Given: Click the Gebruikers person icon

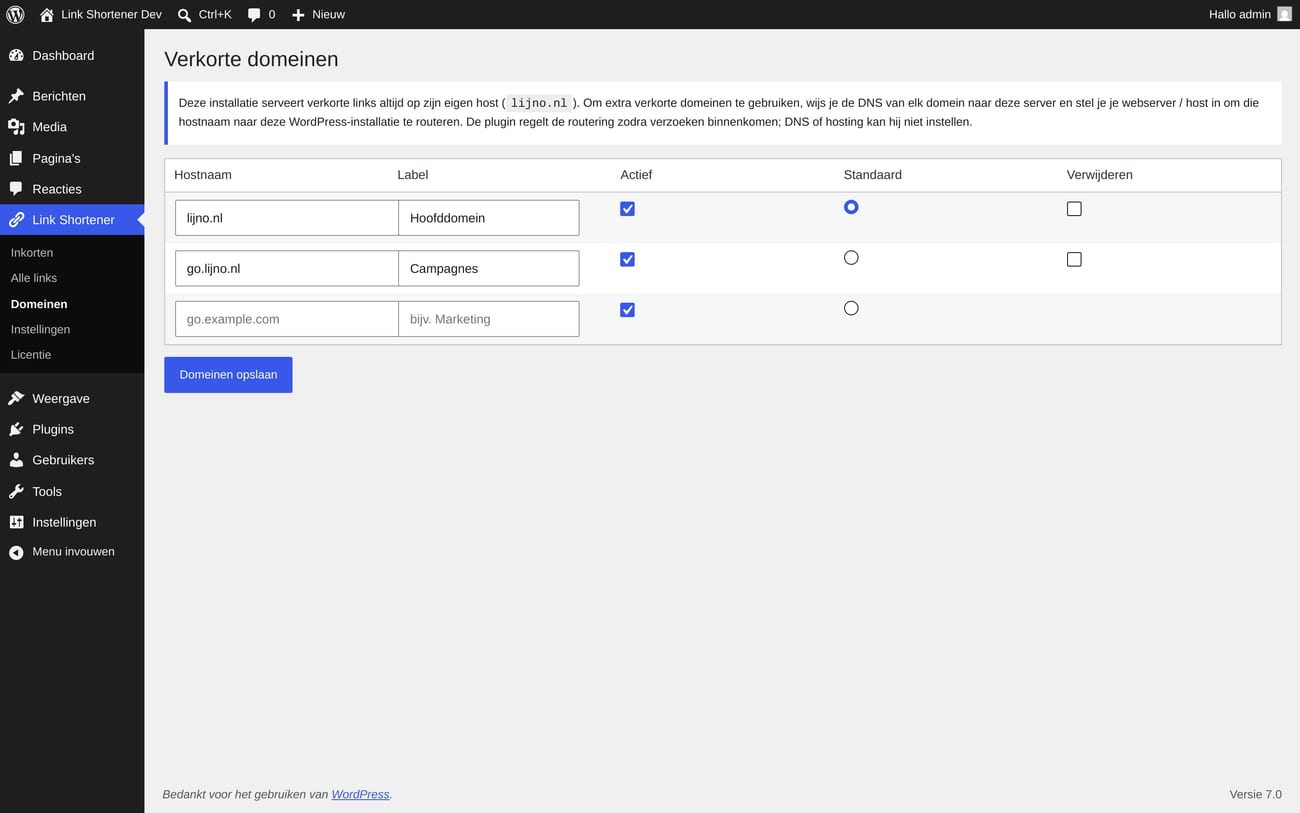Looking at the screenshot, I should tap(16, 460).
